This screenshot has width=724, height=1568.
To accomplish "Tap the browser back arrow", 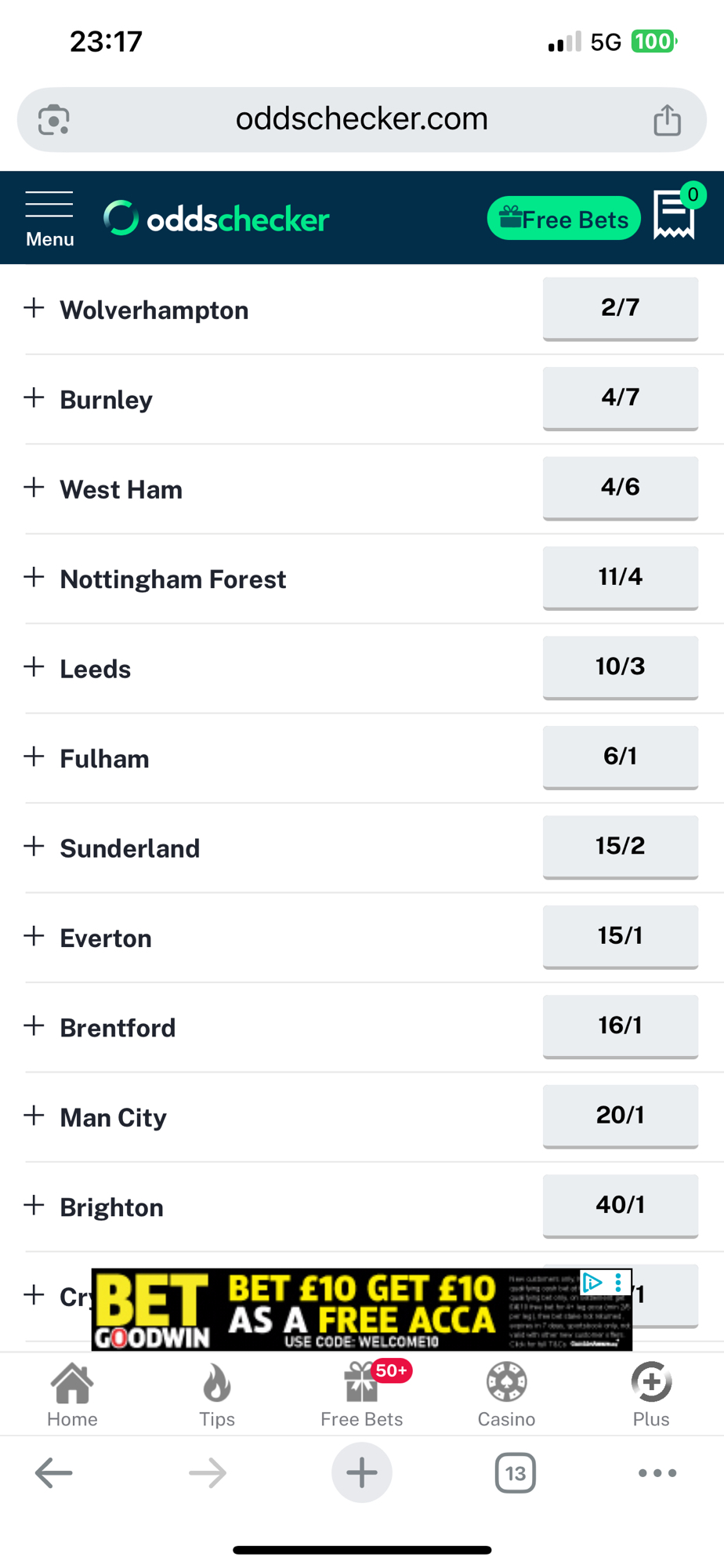I will point(54,1473).
